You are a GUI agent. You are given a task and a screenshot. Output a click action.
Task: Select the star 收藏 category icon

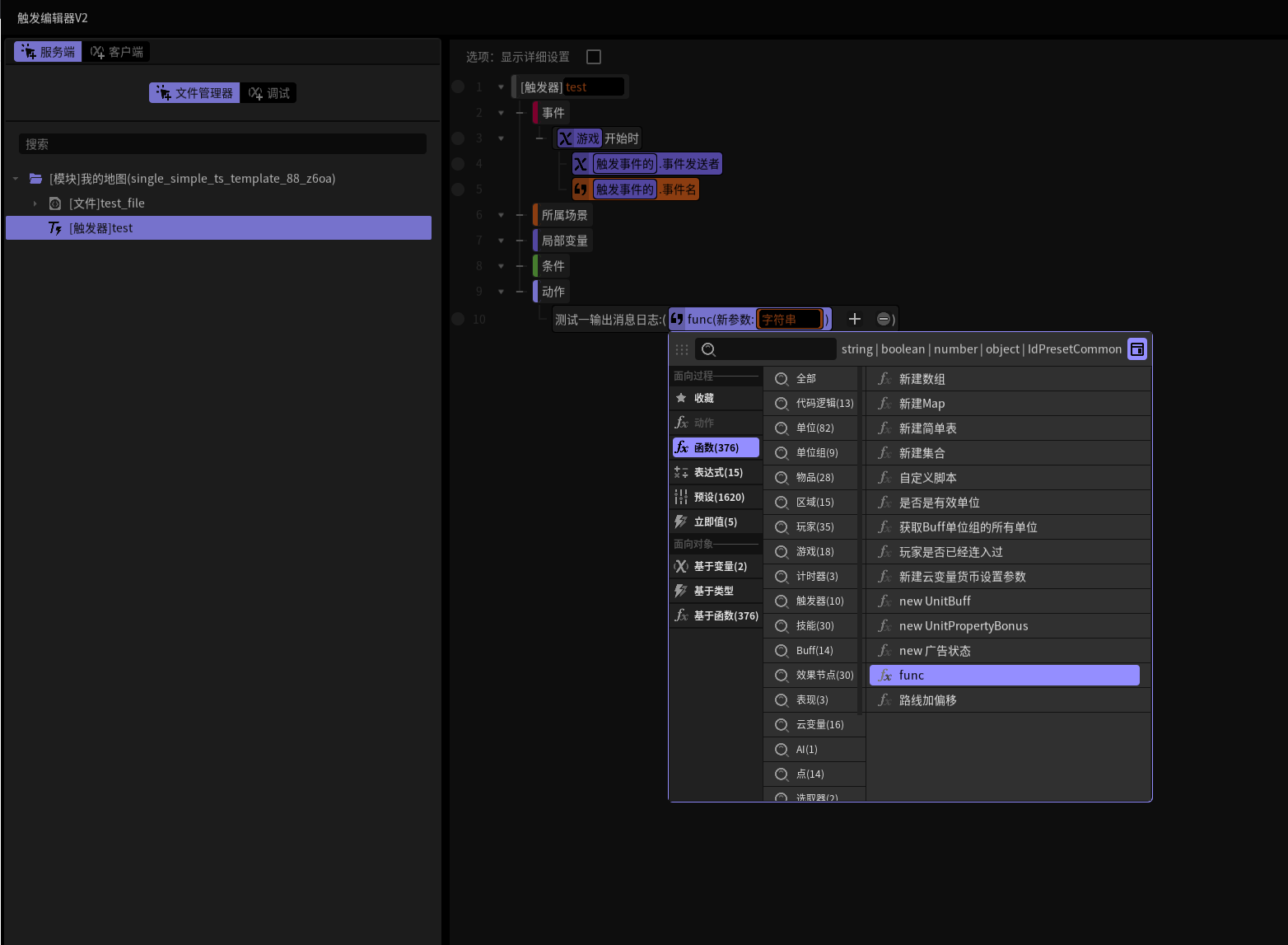(682, 398)
